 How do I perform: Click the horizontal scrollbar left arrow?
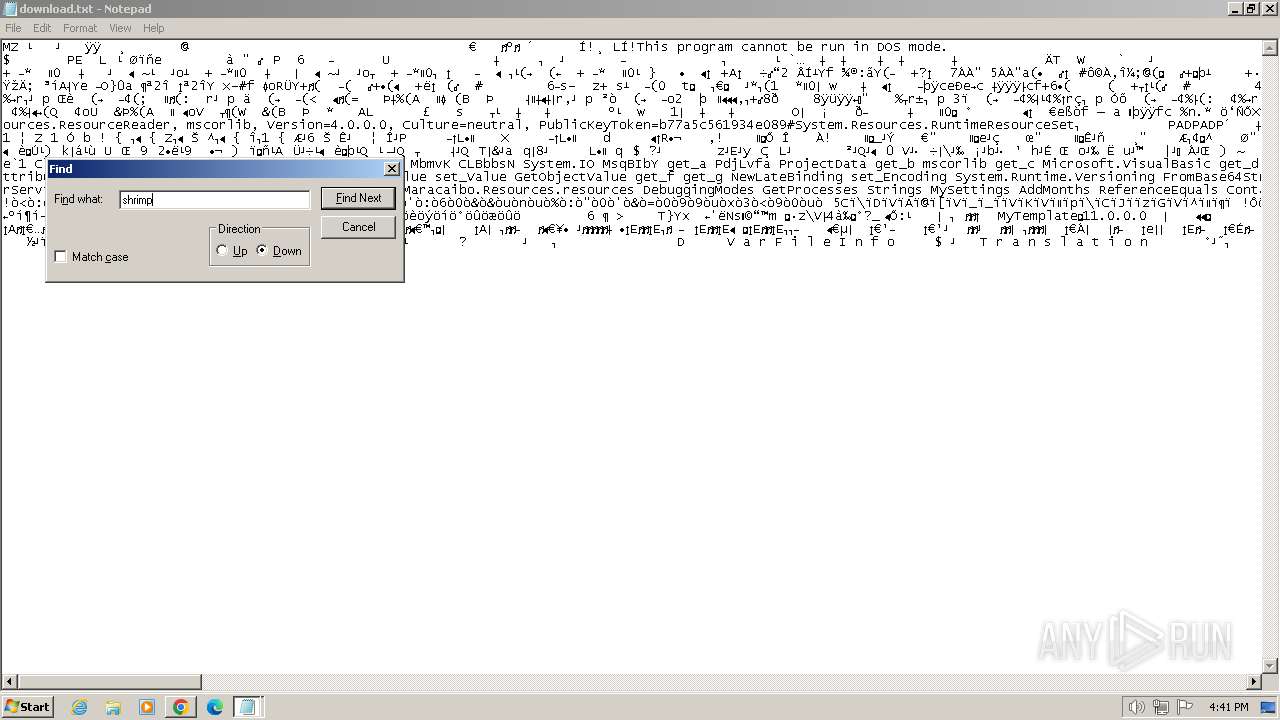point(8,682)
